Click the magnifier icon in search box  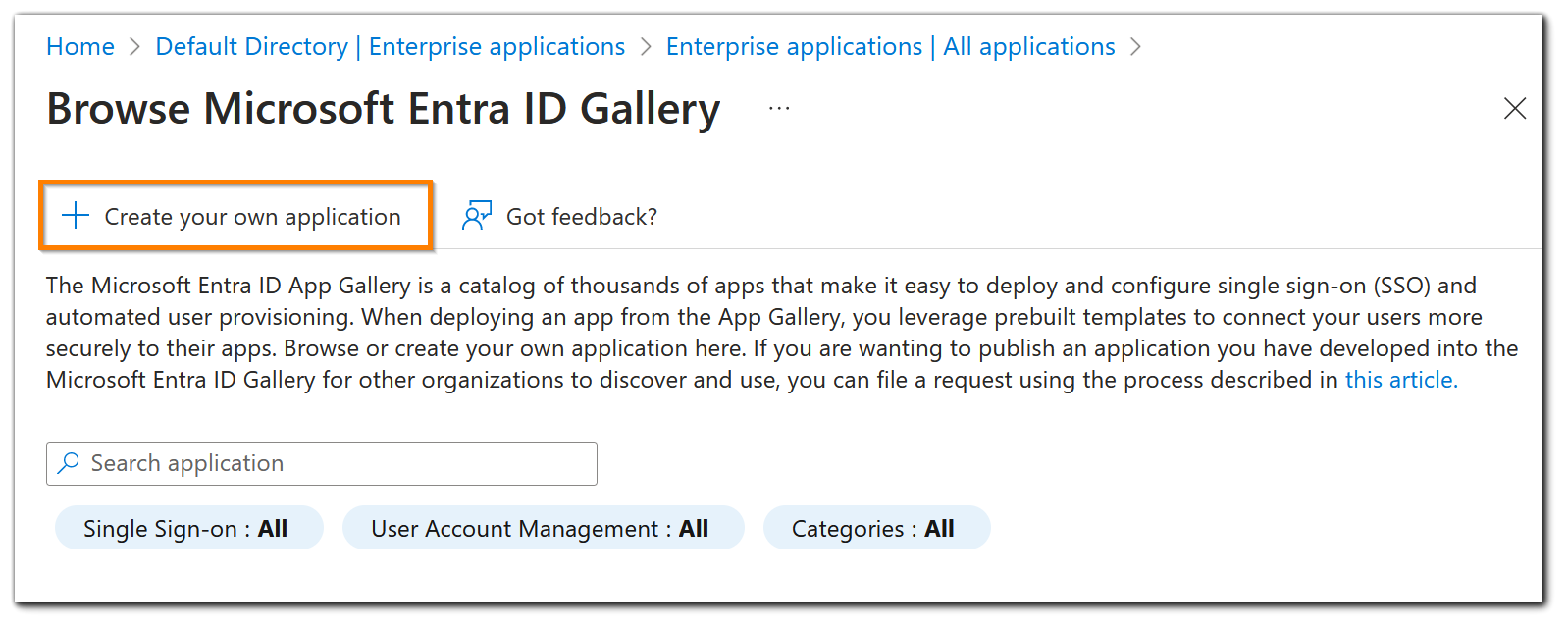coord(69,462)
